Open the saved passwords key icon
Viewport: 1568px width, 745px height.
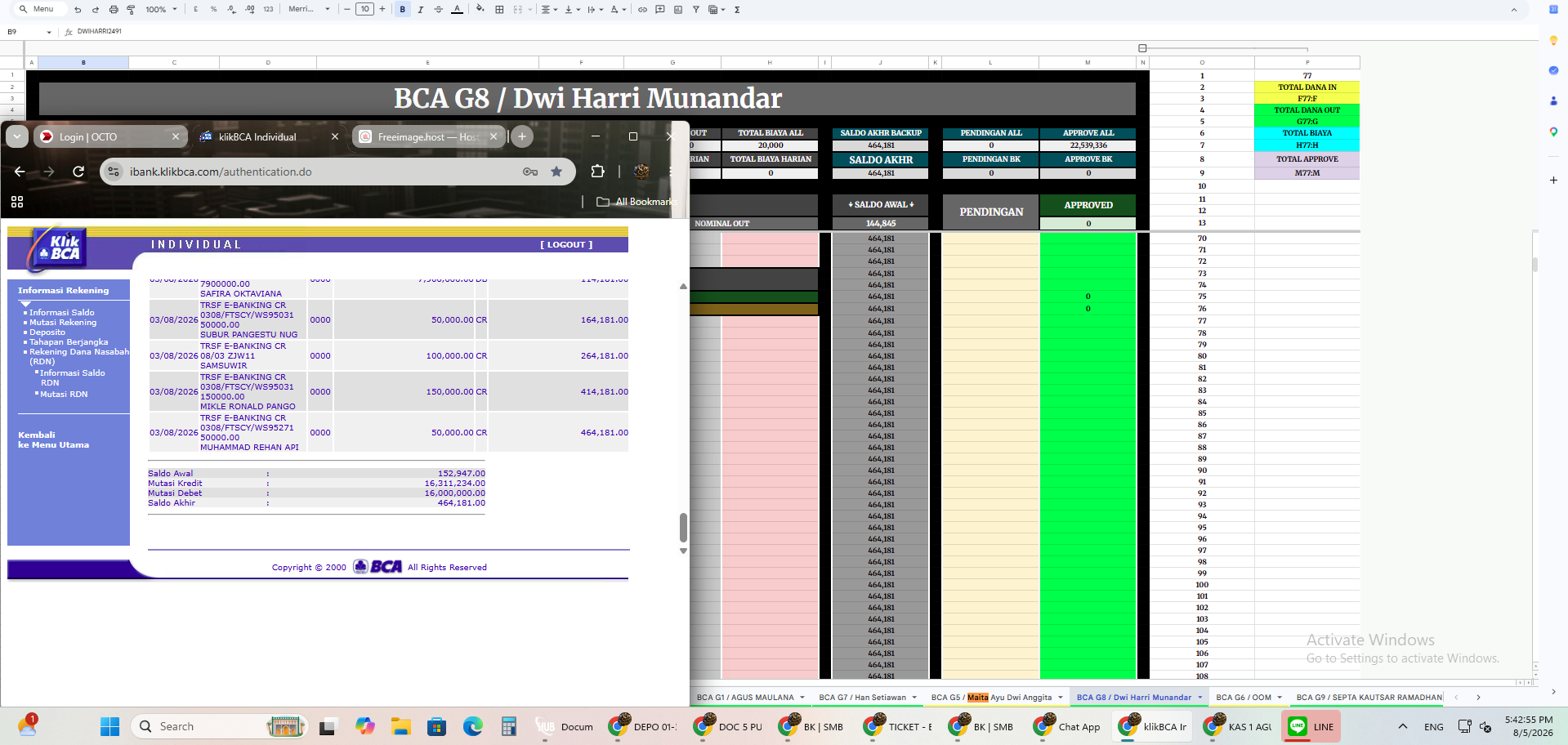(530, 172)
